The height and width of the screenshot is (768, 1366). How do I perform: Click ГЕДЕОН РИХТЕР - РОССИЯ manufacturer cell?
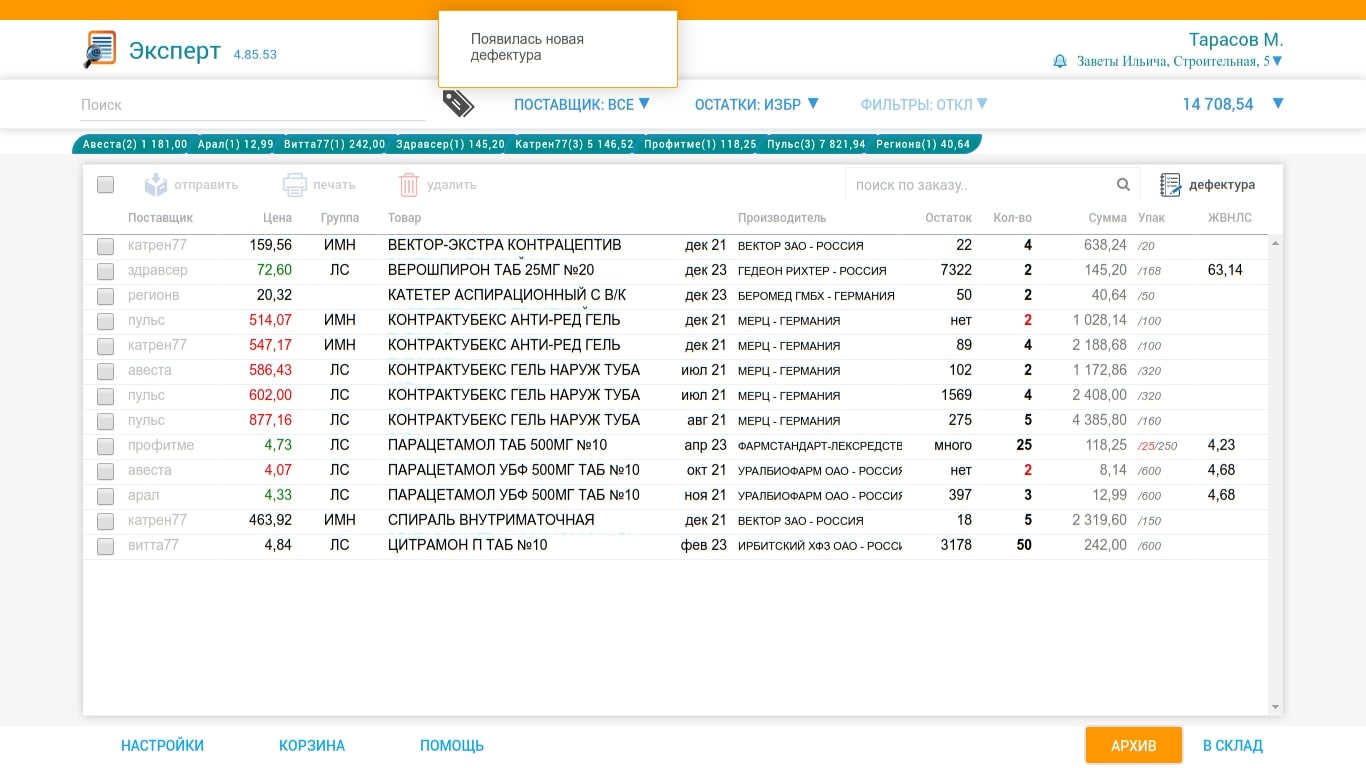(x=812, y=271)
